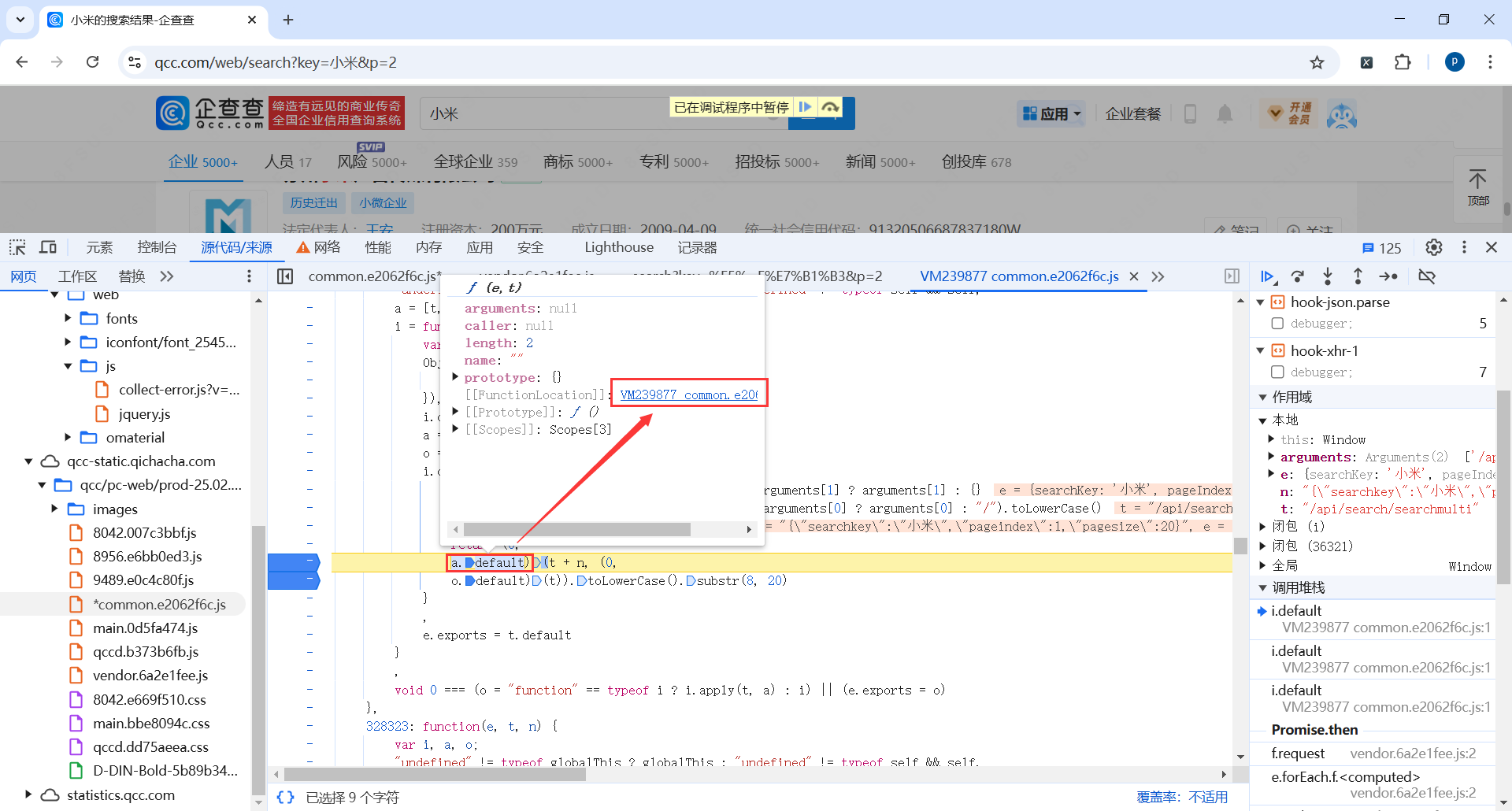Viewport: 1512px width, 811px height.
Task: Click the 顶部 back-to-top button
Action: [1478, 187]
